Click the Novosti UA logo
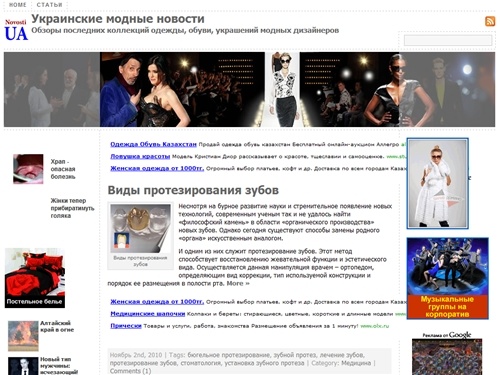The width and height of the screenshot is (500, 375). tap(16, 30)
